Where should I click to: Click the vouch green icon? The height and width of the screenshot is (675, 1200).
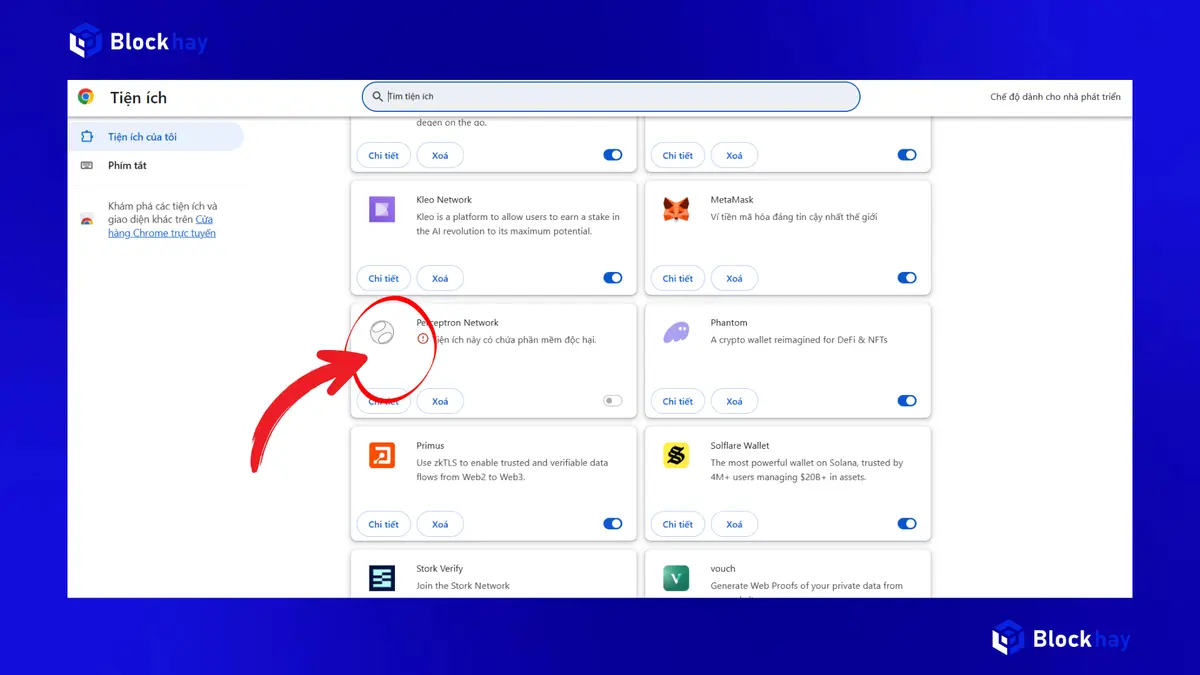click(676, 578)
